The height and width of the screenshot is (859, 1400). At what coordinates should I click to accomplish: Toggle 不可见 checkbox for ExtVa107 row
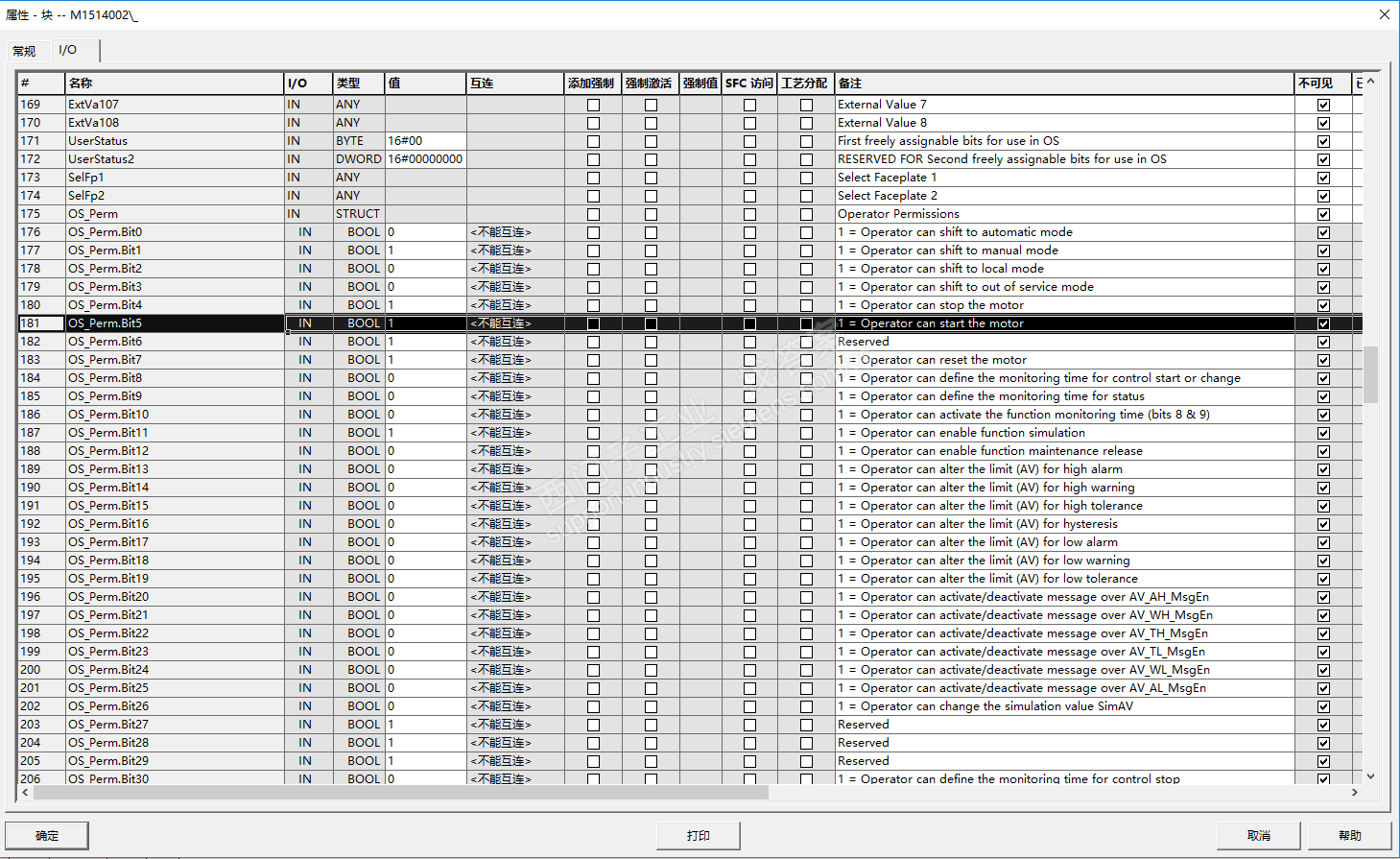[1323, 105]
